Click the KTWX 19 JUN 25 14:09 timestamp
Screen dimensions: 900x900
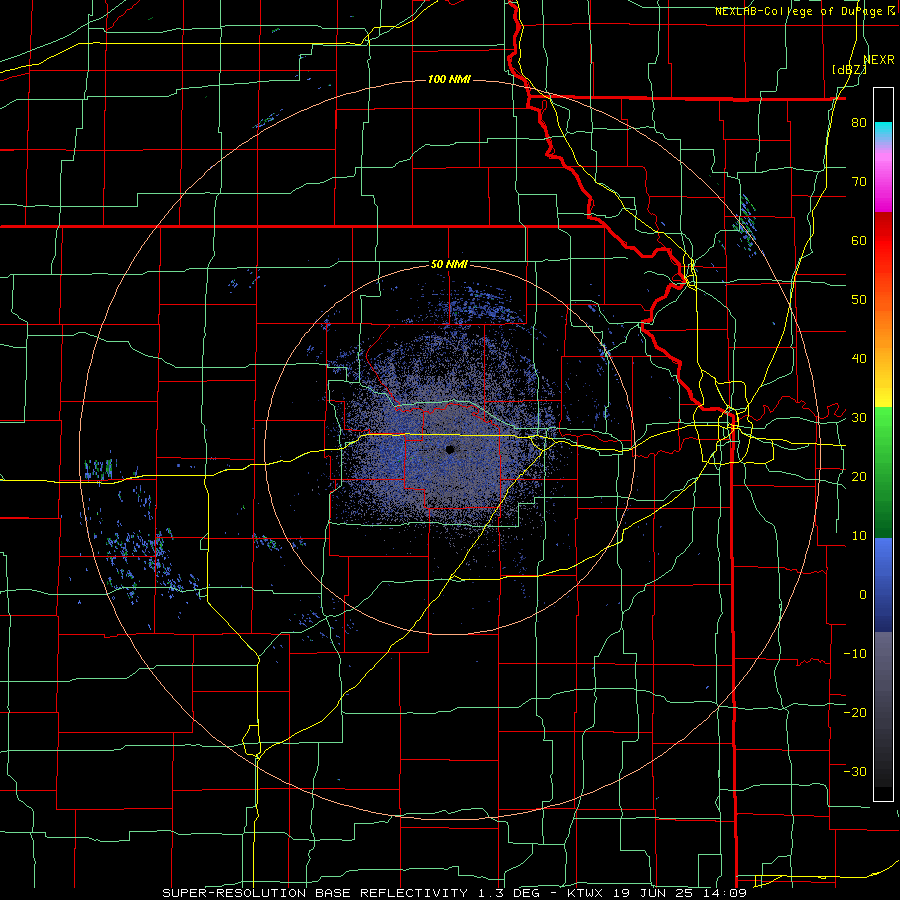tap(657, 893)
